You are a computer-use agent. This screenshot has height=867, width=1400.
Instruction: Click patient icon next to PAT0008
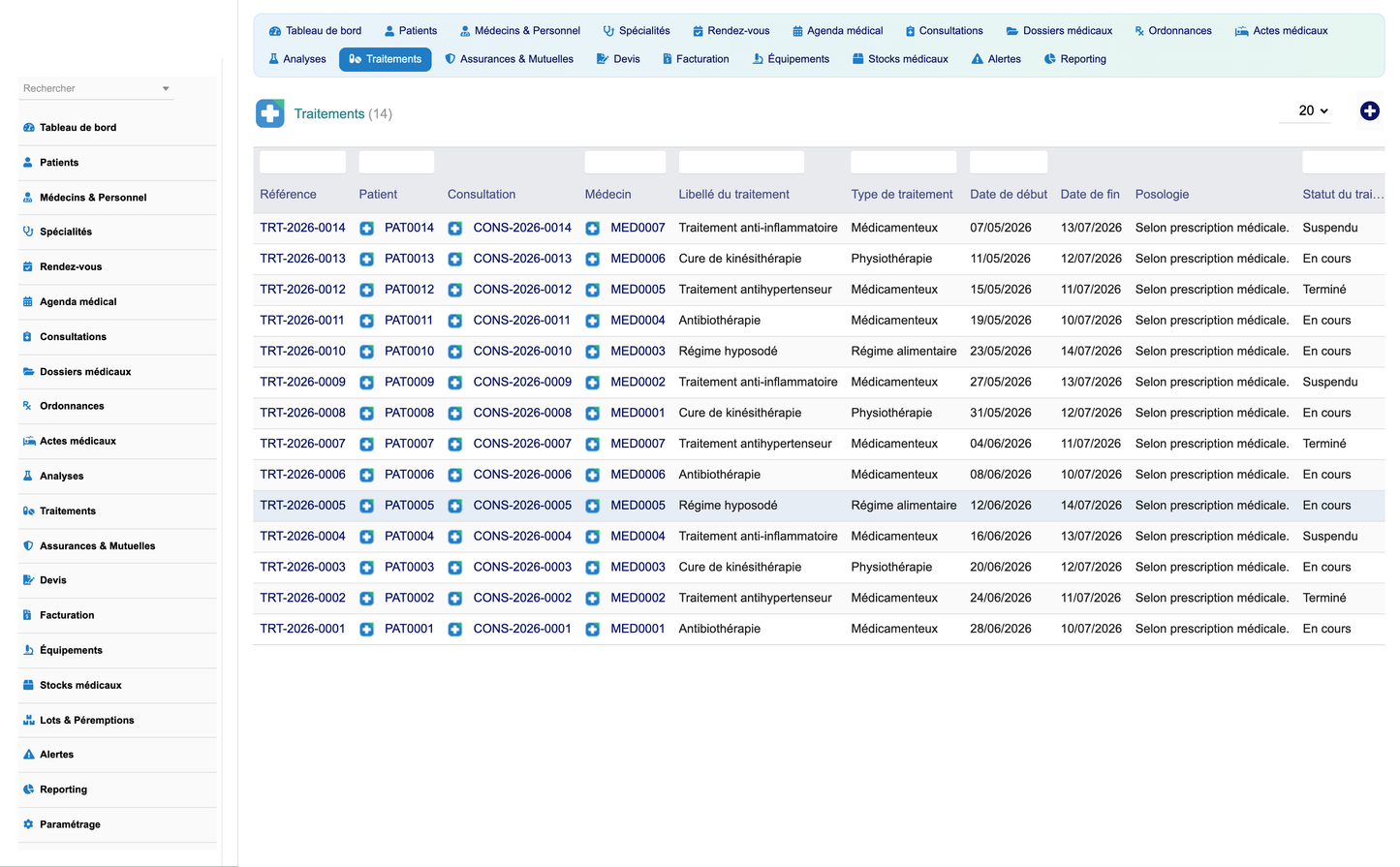366,414
